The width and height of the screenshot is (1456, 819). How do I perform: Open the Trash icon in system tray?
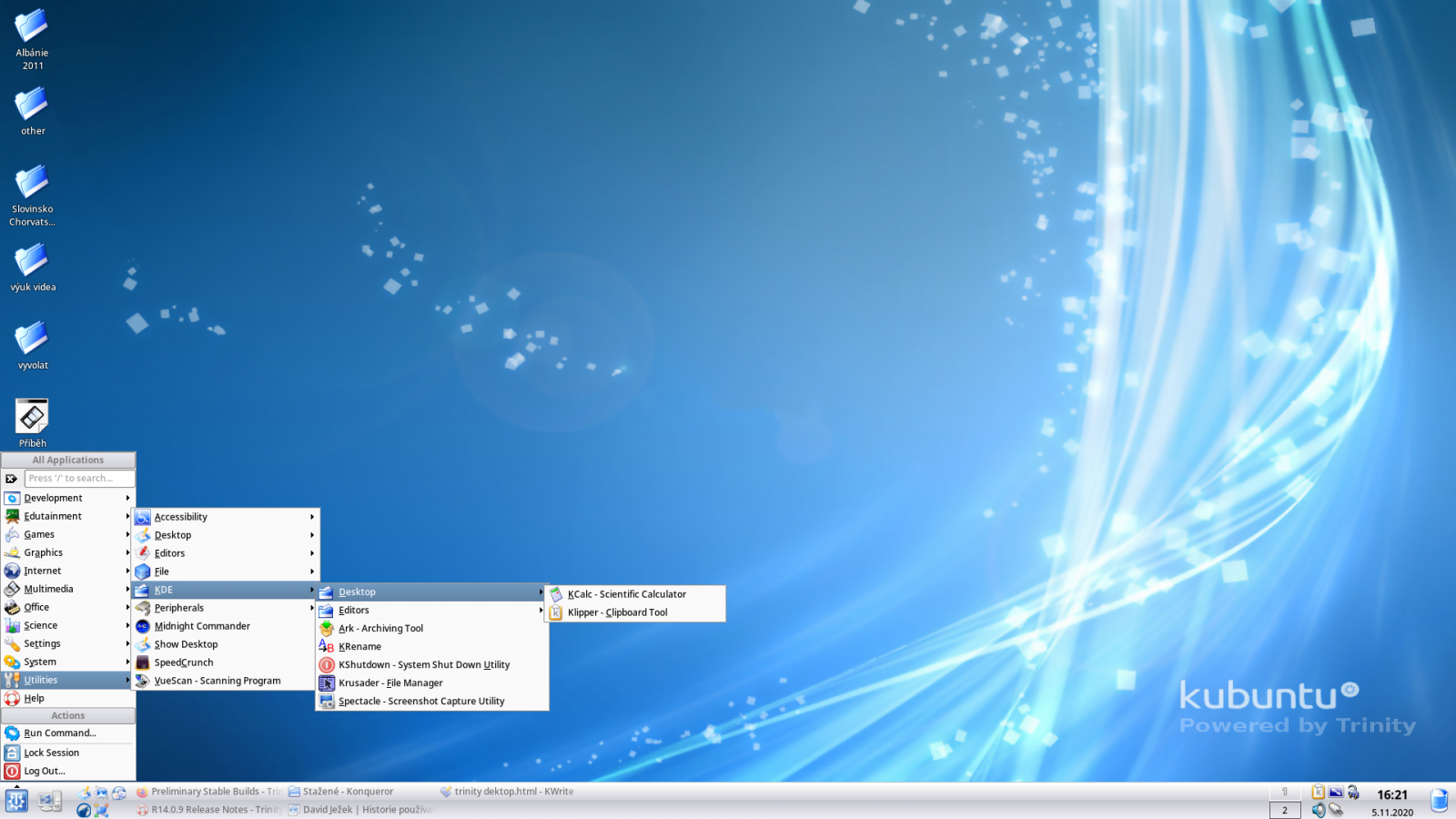coord(1441,799)
